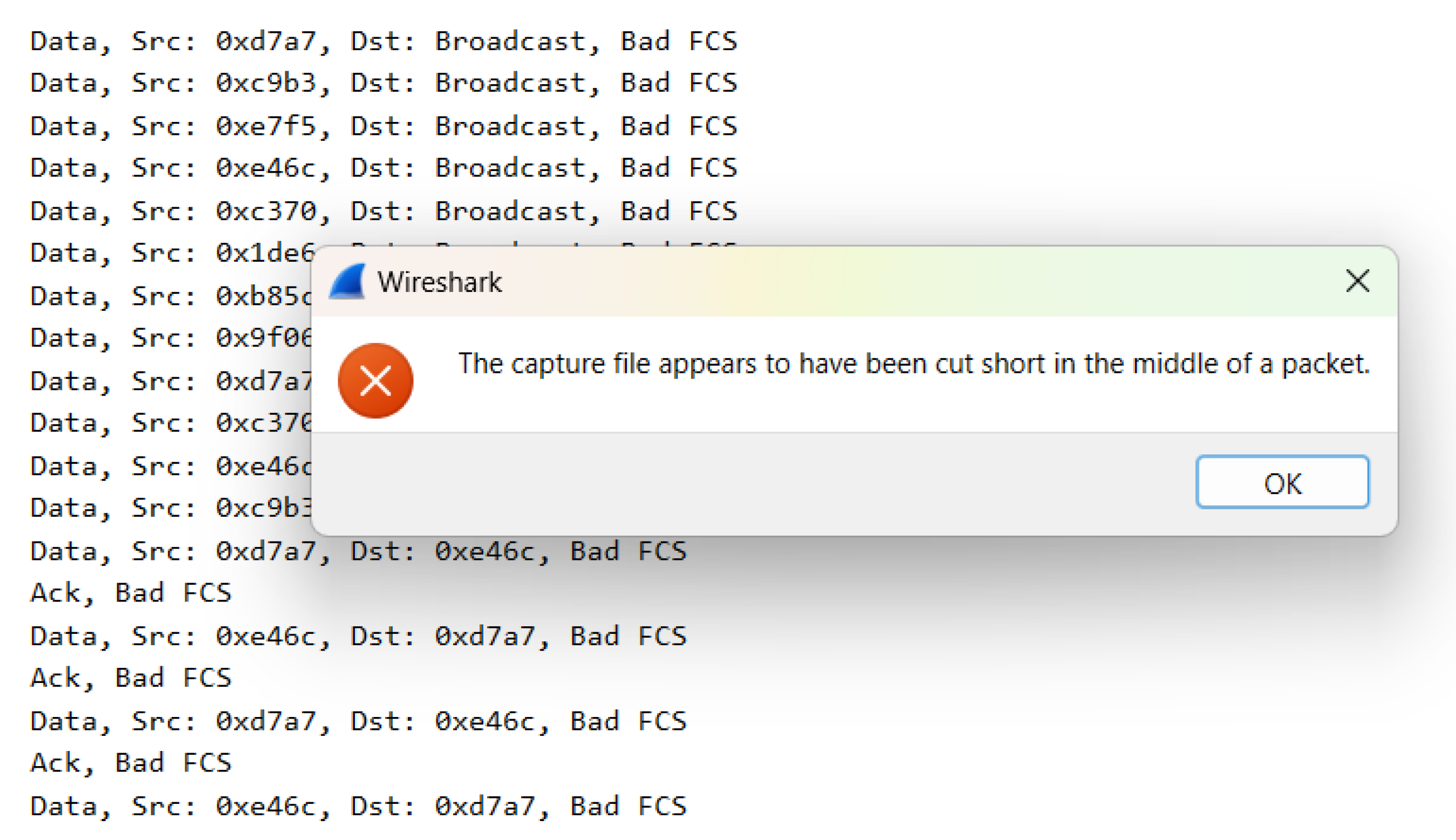Select the third Ack, Bad FCS row
This screenshot has height=840, width=1456.
point(131,763)
